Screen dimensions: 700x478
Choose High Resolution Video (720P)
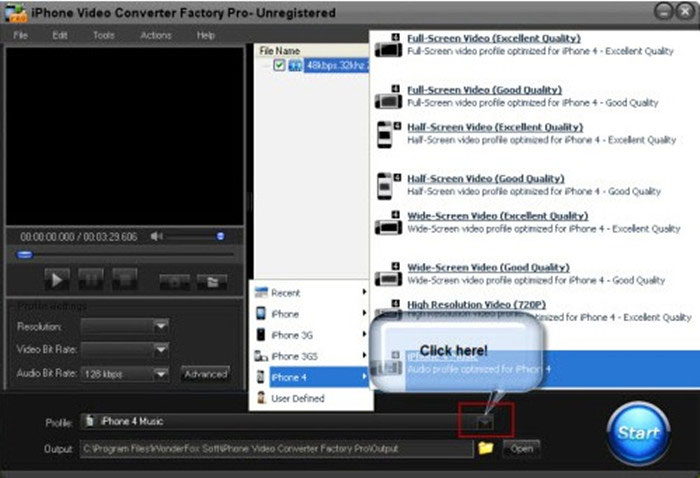pos(476,304)
